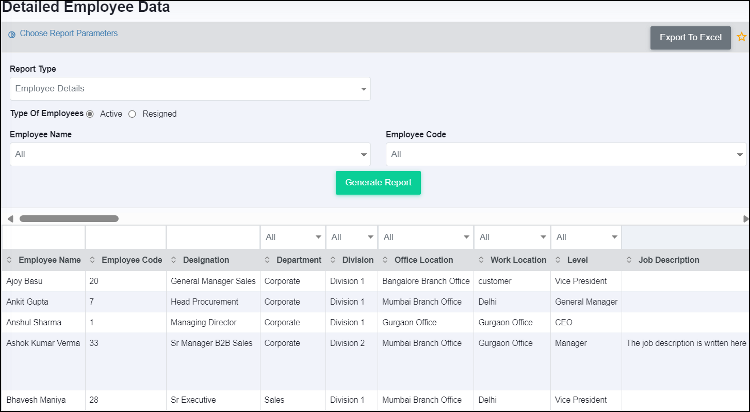Open the Level filter dropdown
This screenshot has width=750, height=412.
click(x=586, y=237)
